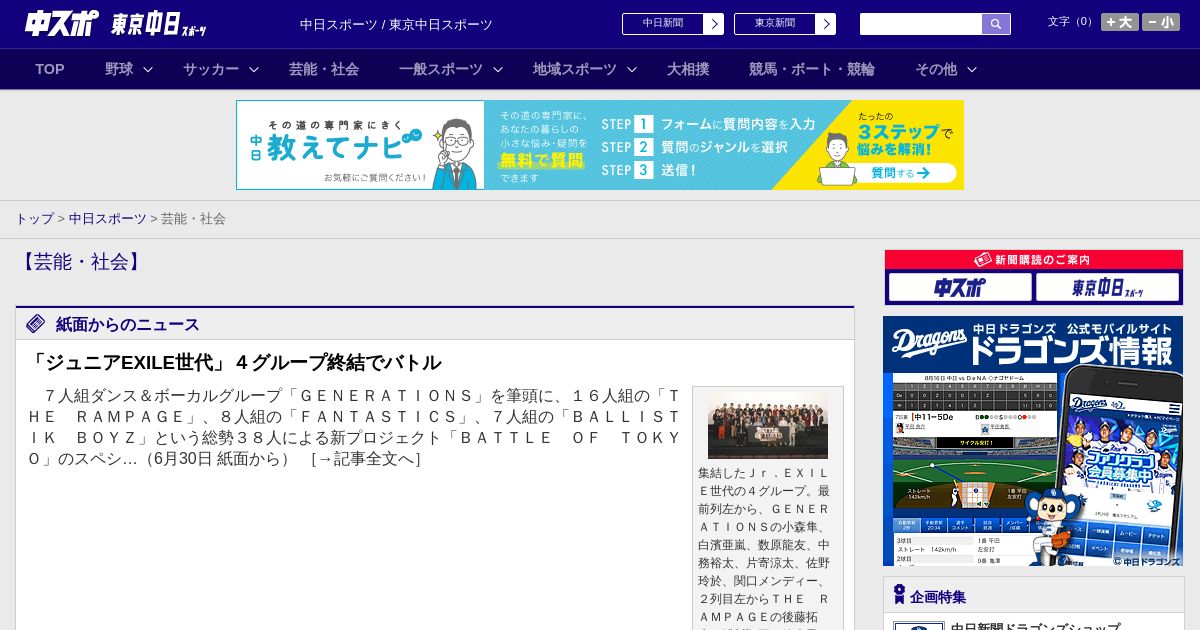The height and width of the screenshot is (630, 1200).
Task: Click the ［→記事全文へ］ link
Action: tap(365, 459)
